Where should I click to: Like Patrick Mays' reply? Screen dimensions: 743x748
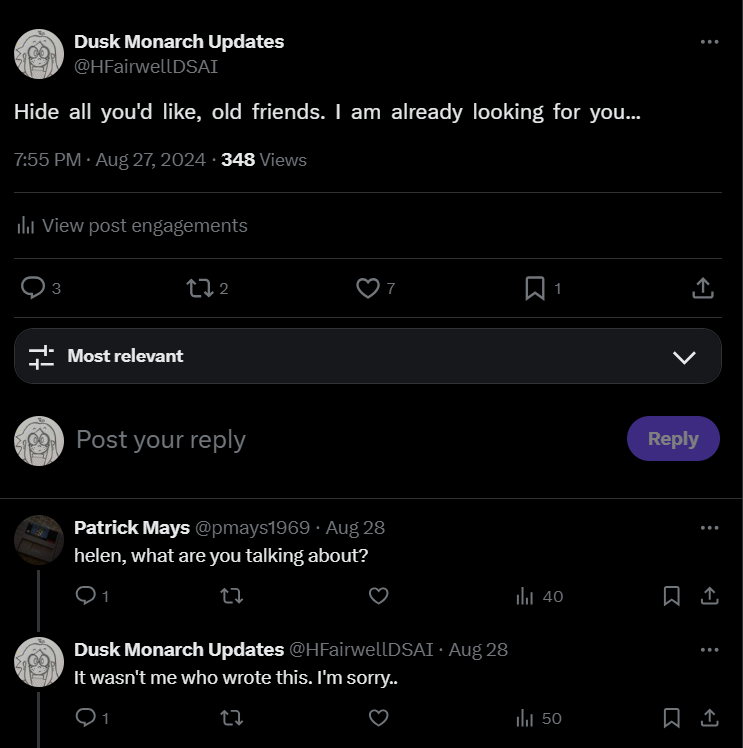pyautogui.click(x=378, y=596)
